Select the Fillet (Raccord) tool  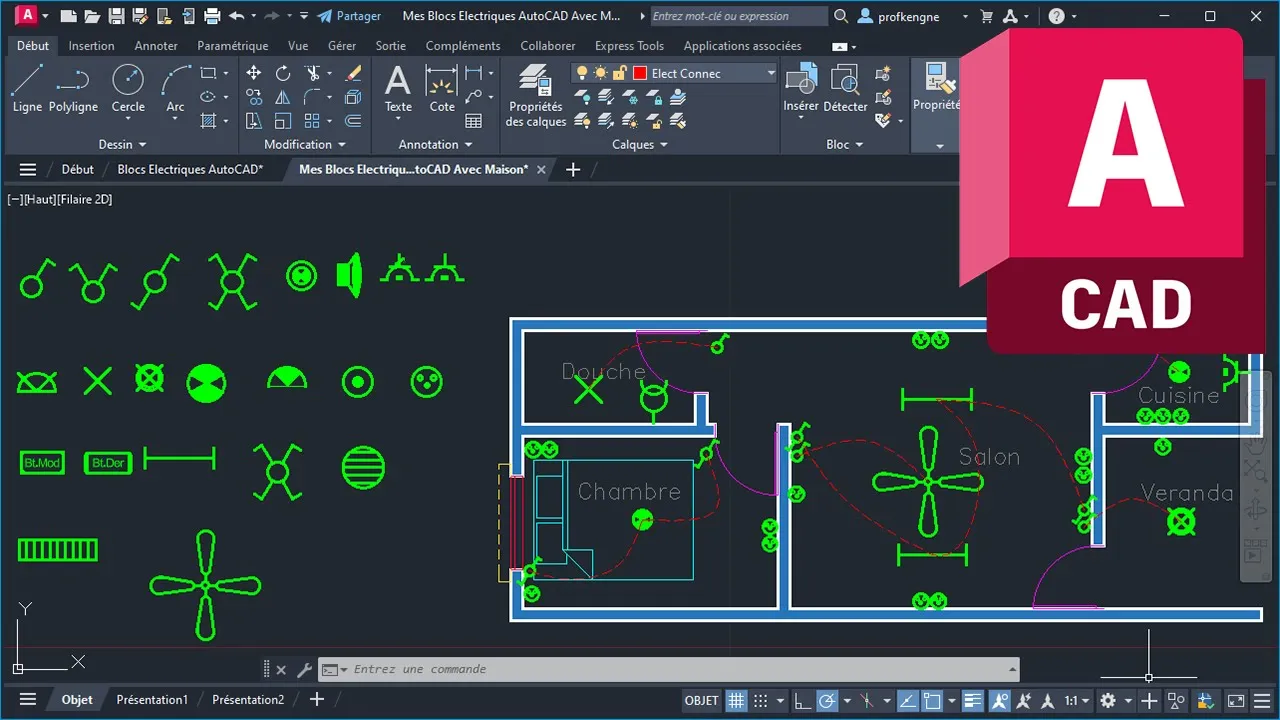click(x=312, y=97)
